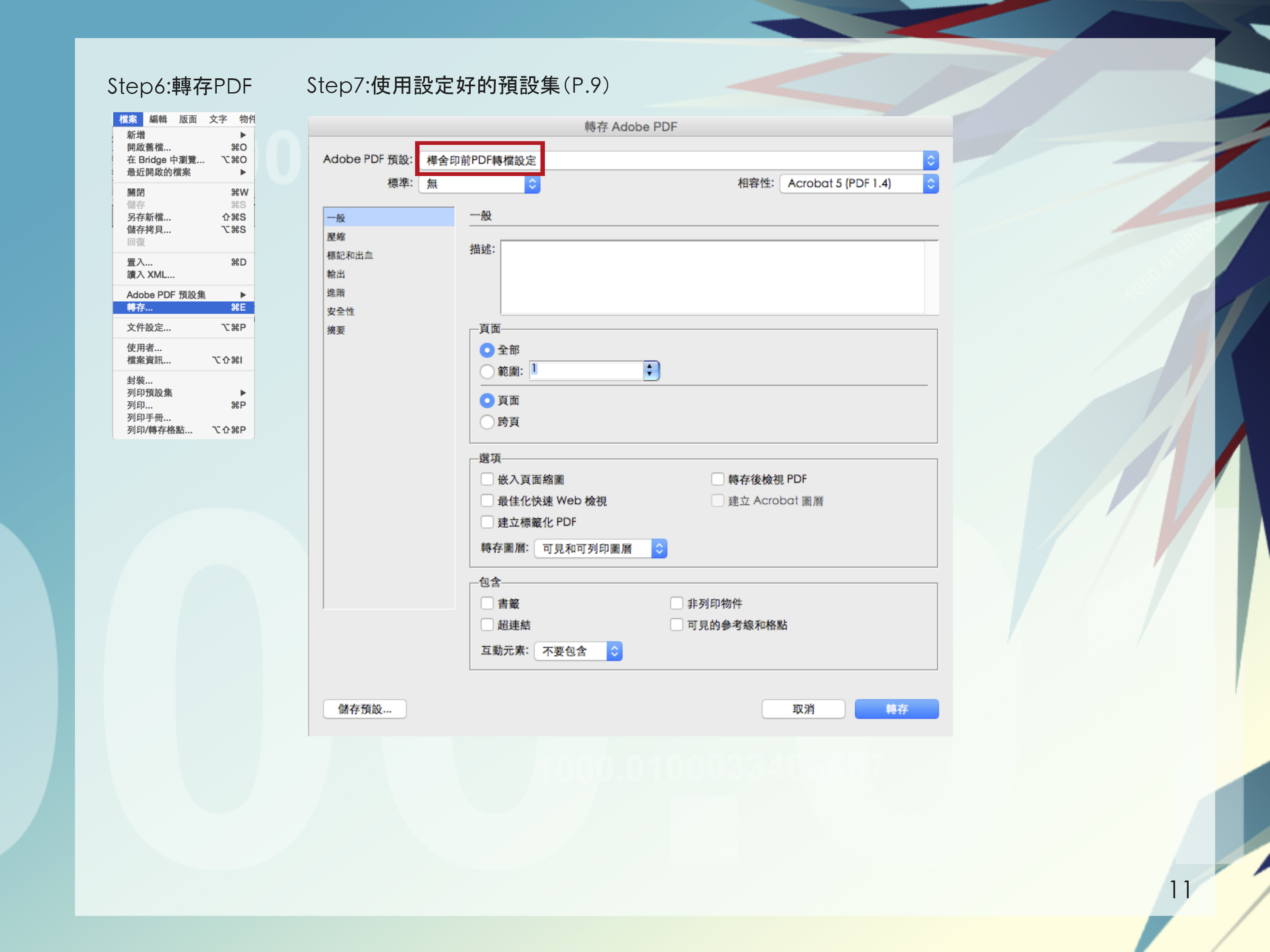Check 轉存後檢視 PDF option
The width and height of the screenshot is (1270, 952).
click(717, 479)
